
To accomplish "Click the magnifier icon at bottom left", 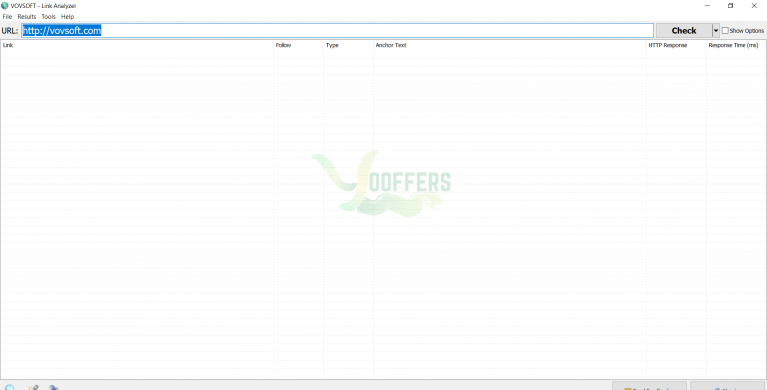I will tap(9, 387).
